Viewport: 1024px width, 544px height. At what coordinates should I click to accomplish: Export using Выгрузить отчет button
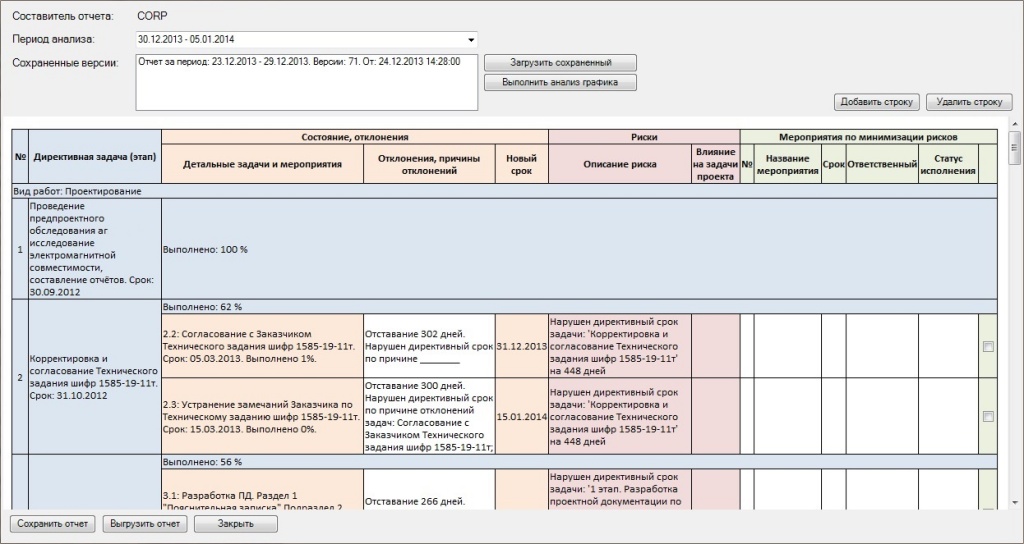[x=145, y=524]
